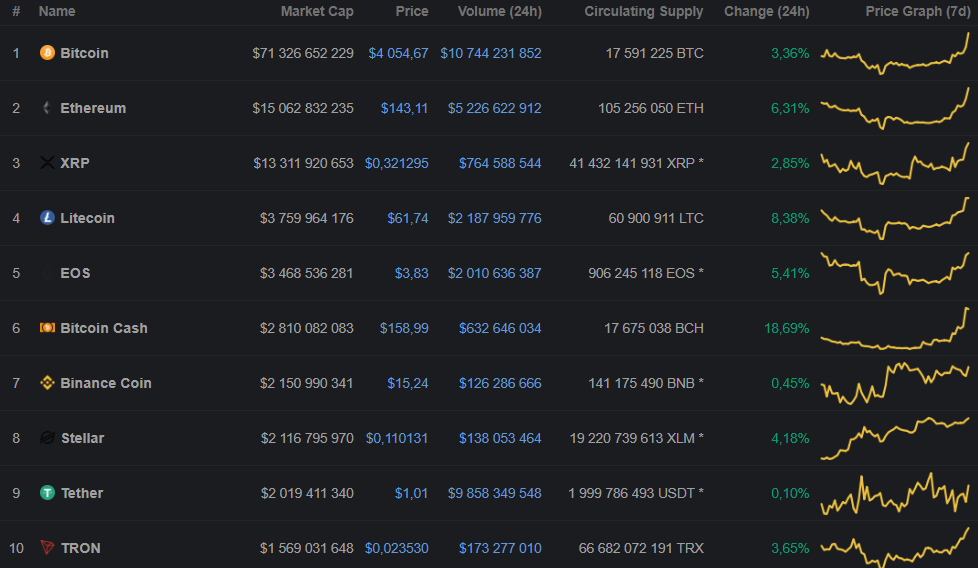Click the Bitcoin orange coin icon
The image size is (978, 568).
pyautogui.click(x=47, y=53)
